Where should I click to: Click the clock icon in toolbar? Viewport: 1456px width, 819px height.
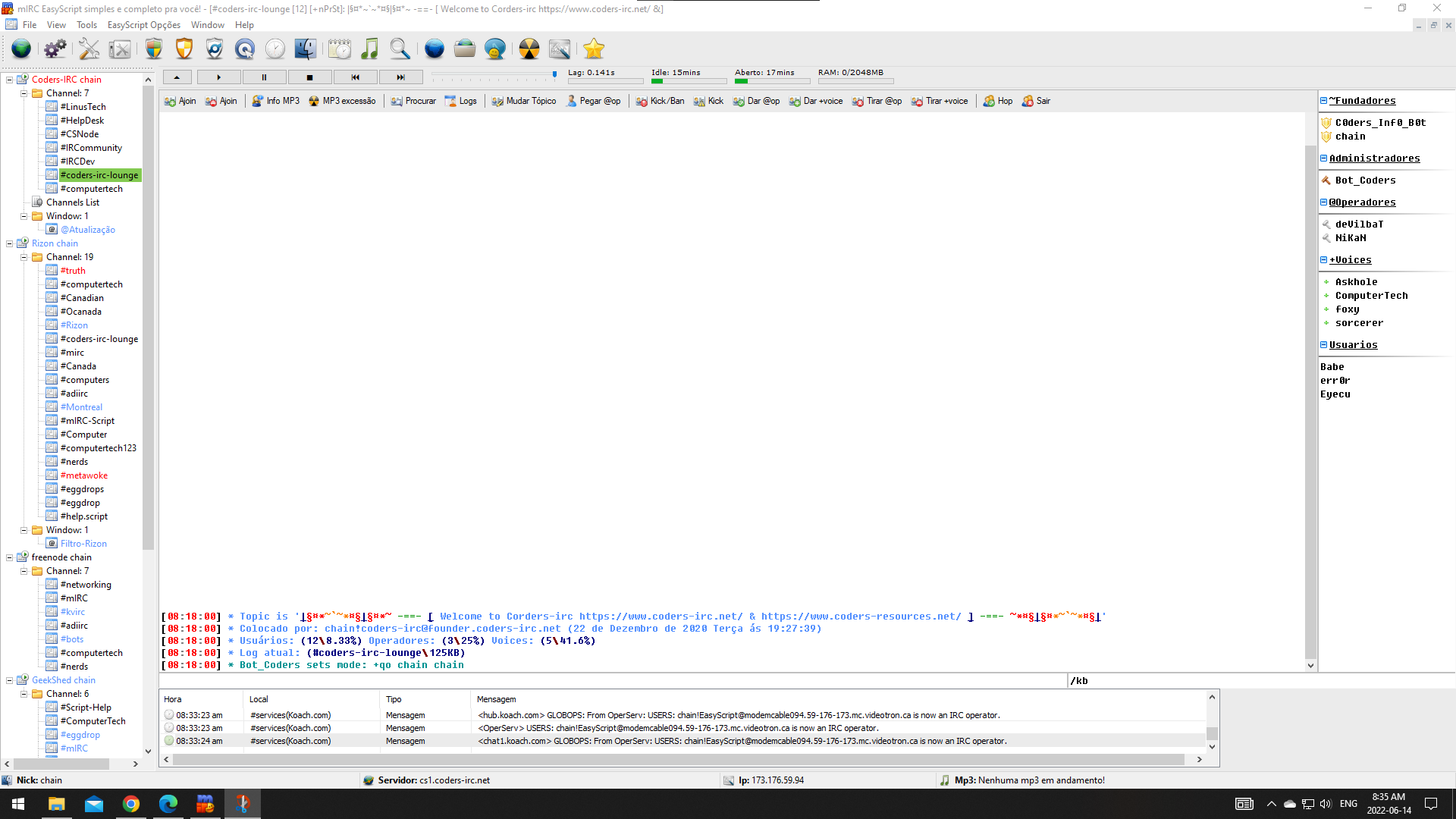[x=275, y=49]
